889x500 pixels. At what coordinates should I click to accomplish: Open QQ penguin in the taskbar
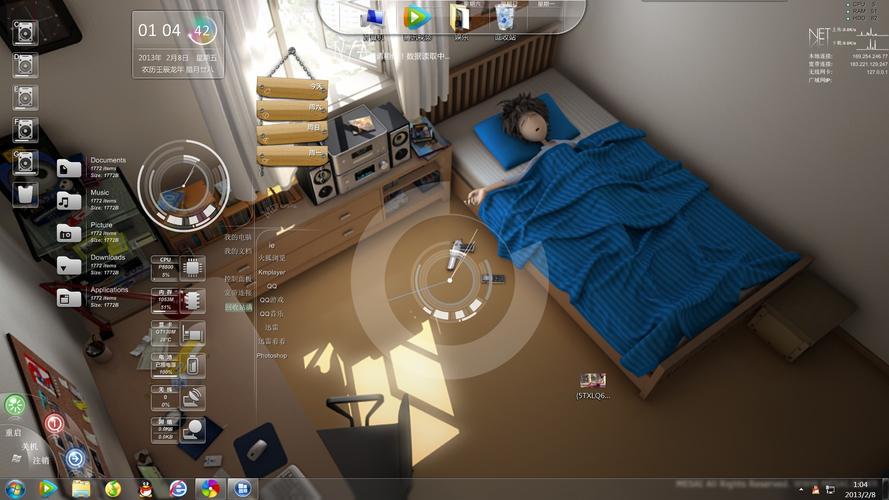145,488
